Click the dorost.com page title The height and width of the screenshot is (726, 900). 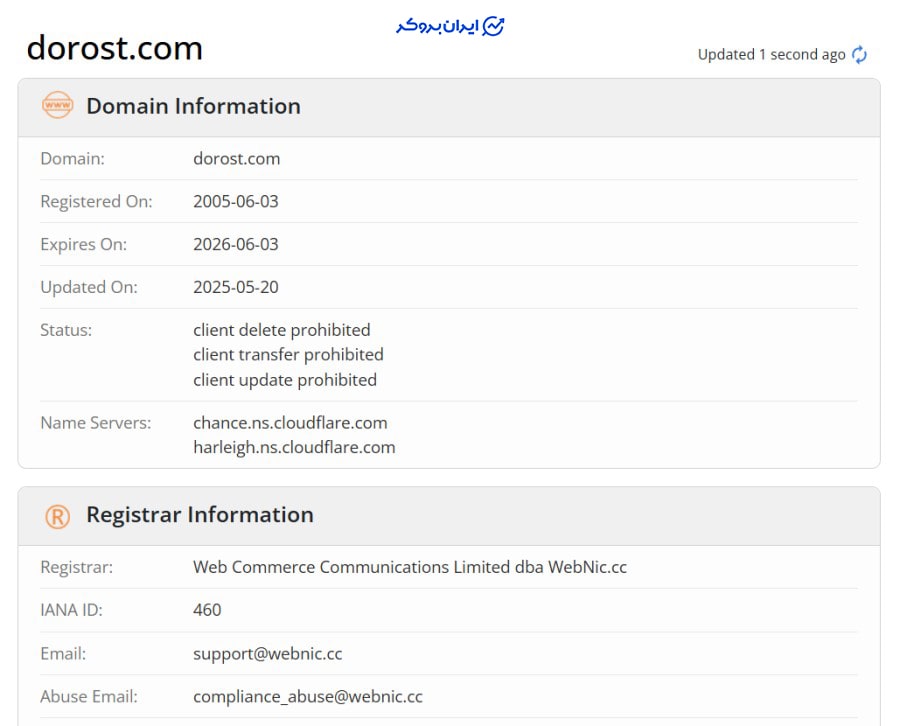[114, 48]
